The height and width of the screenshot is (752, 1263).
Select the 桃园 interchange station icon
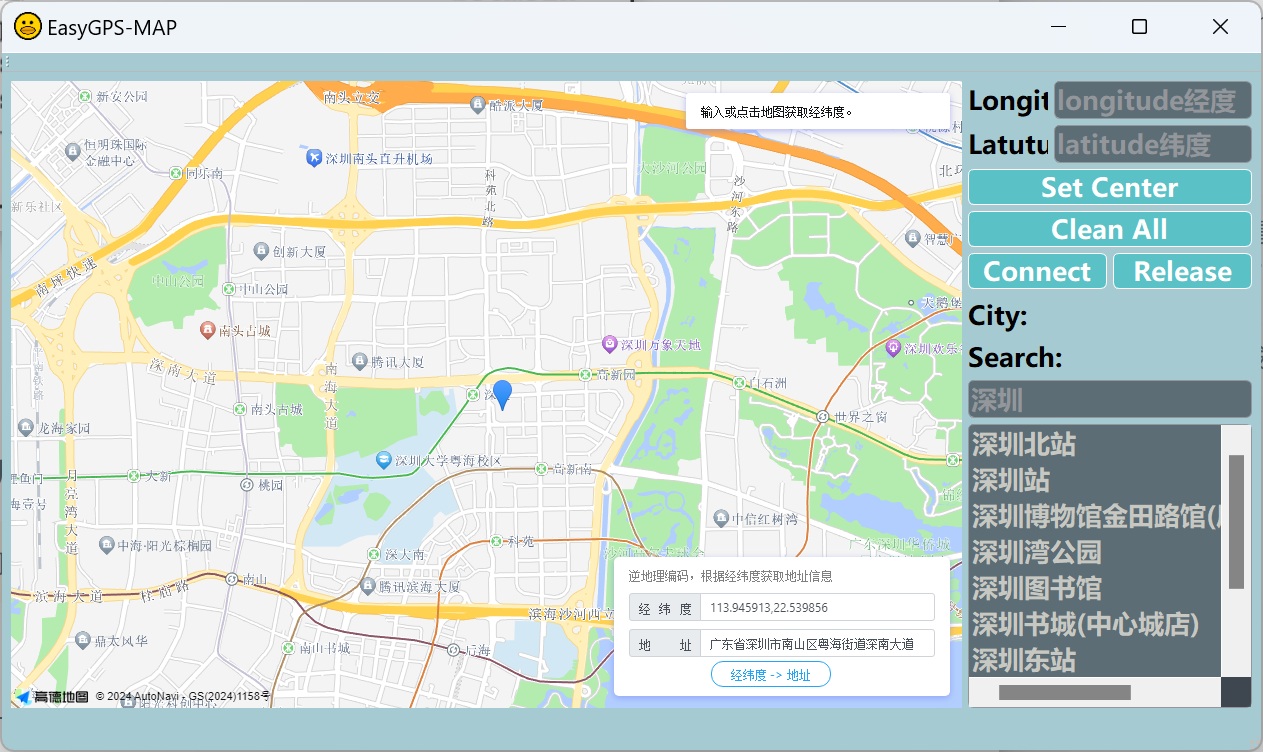click(x=247, y=484)
